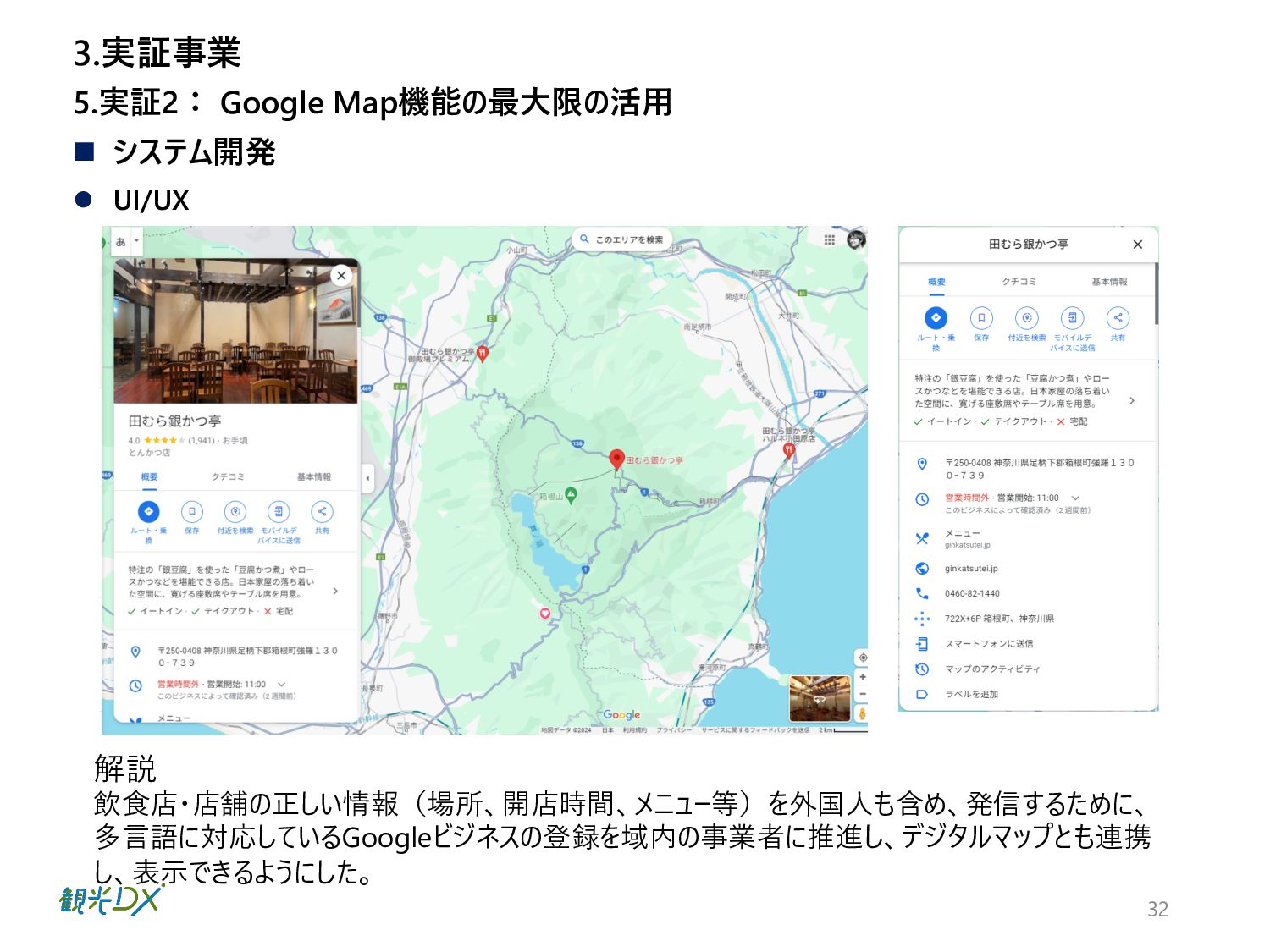This screenshot has height=952, width=1270.
Task: Click the 御殿場プレミアム restaurant pin on the map
Action: [483, 353]
